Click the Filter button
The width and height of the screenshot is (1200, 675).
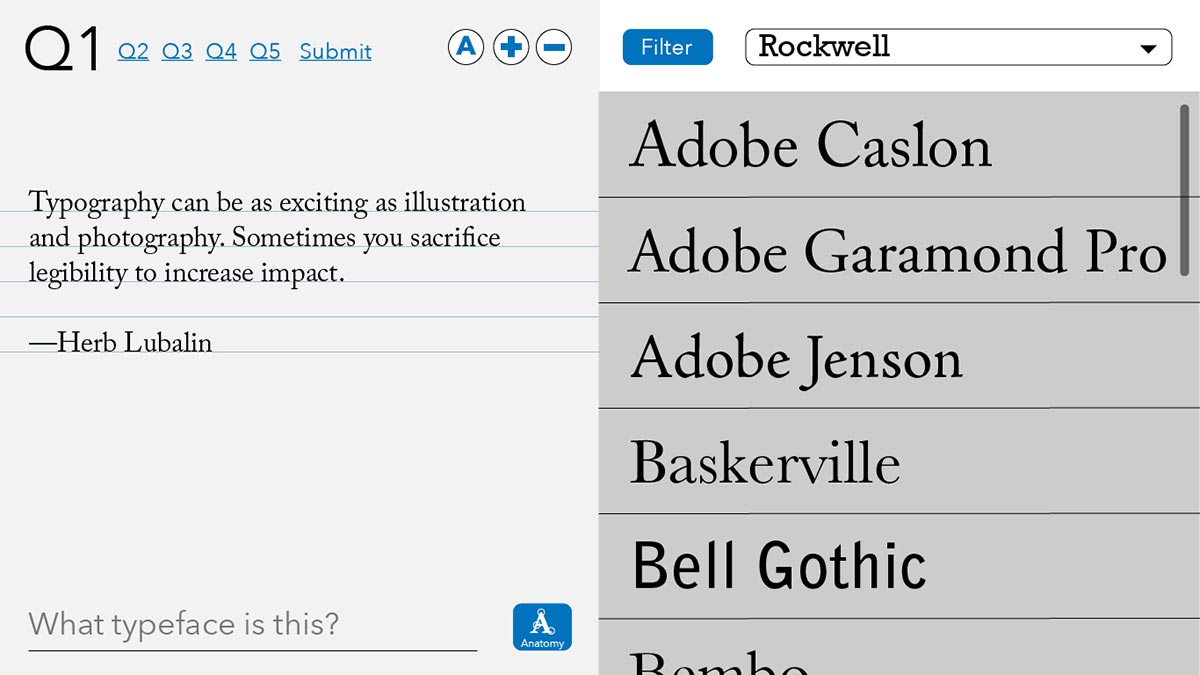(667, 47)
